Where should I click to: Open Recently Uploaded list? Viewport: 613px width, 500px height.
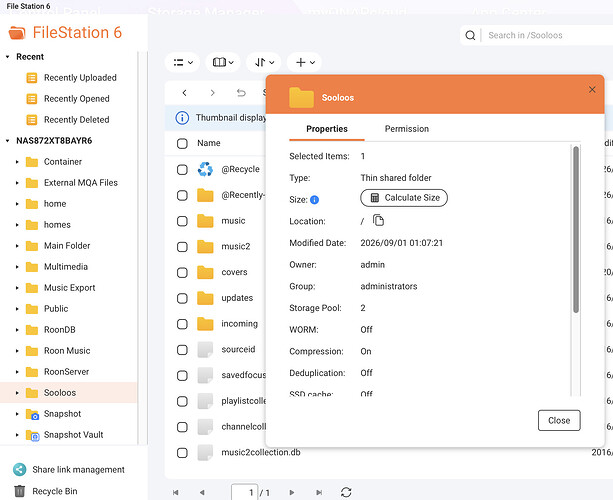tap(80, 78)
